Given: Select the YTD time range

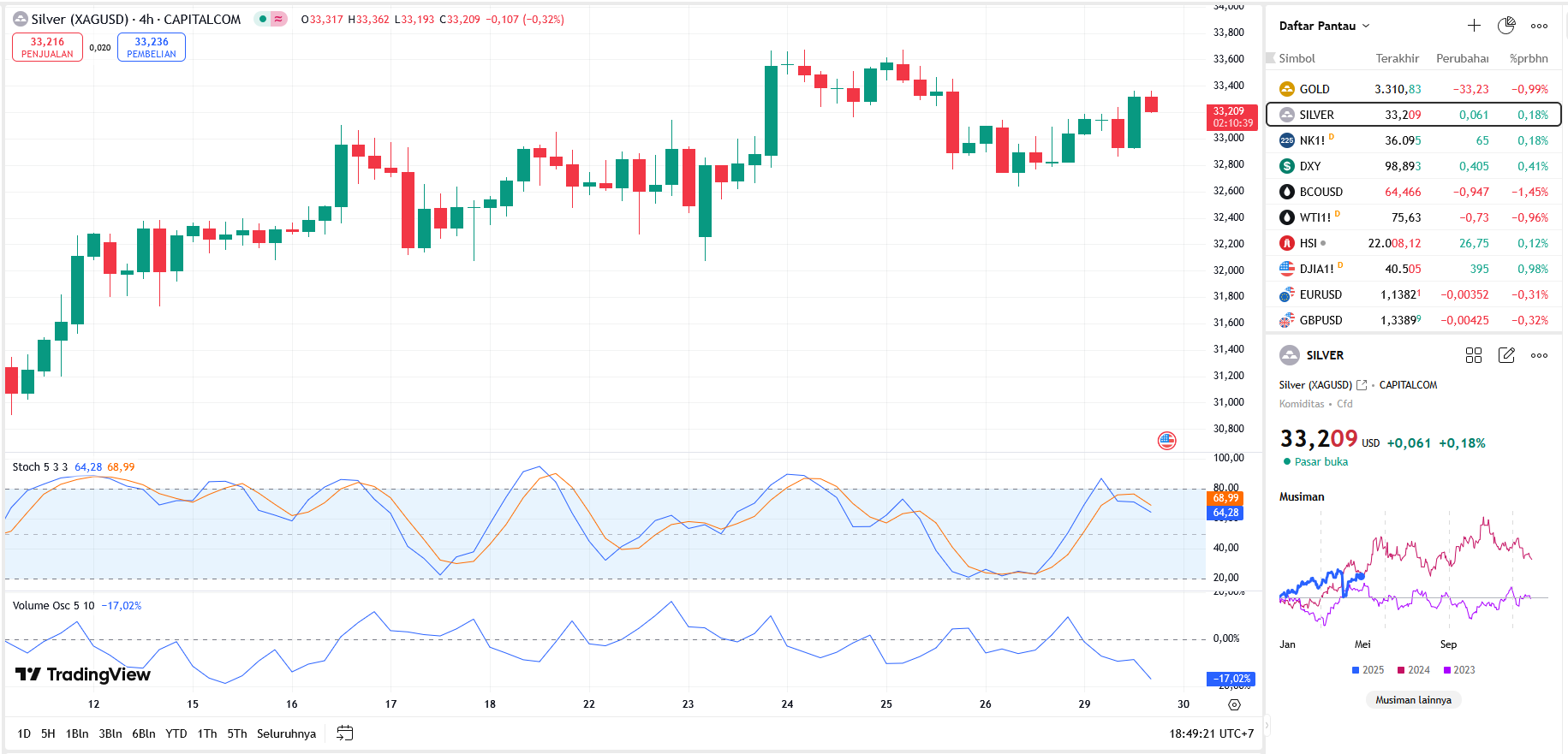Looking at the screenshot, I should (176, 733).
